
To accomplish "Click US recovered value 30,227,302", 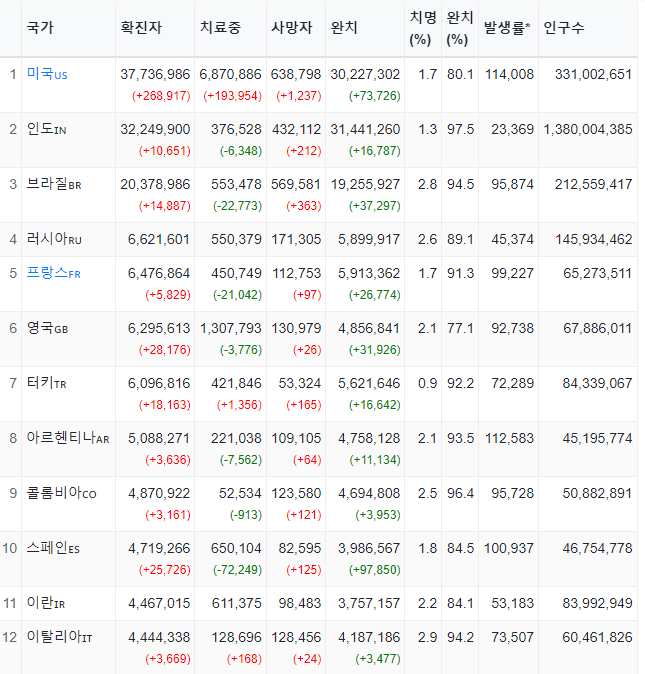I will [365, 74].
